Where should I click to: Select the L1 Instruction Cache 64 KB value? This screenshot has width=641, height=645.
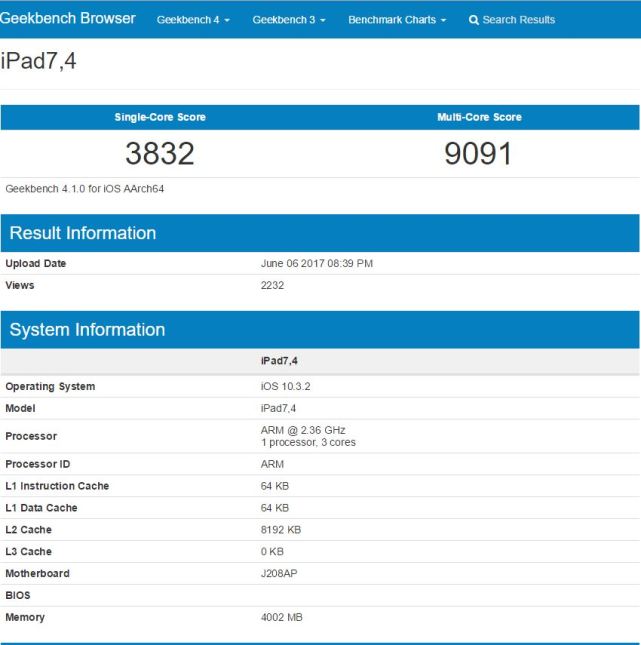[x=275, y=486]
